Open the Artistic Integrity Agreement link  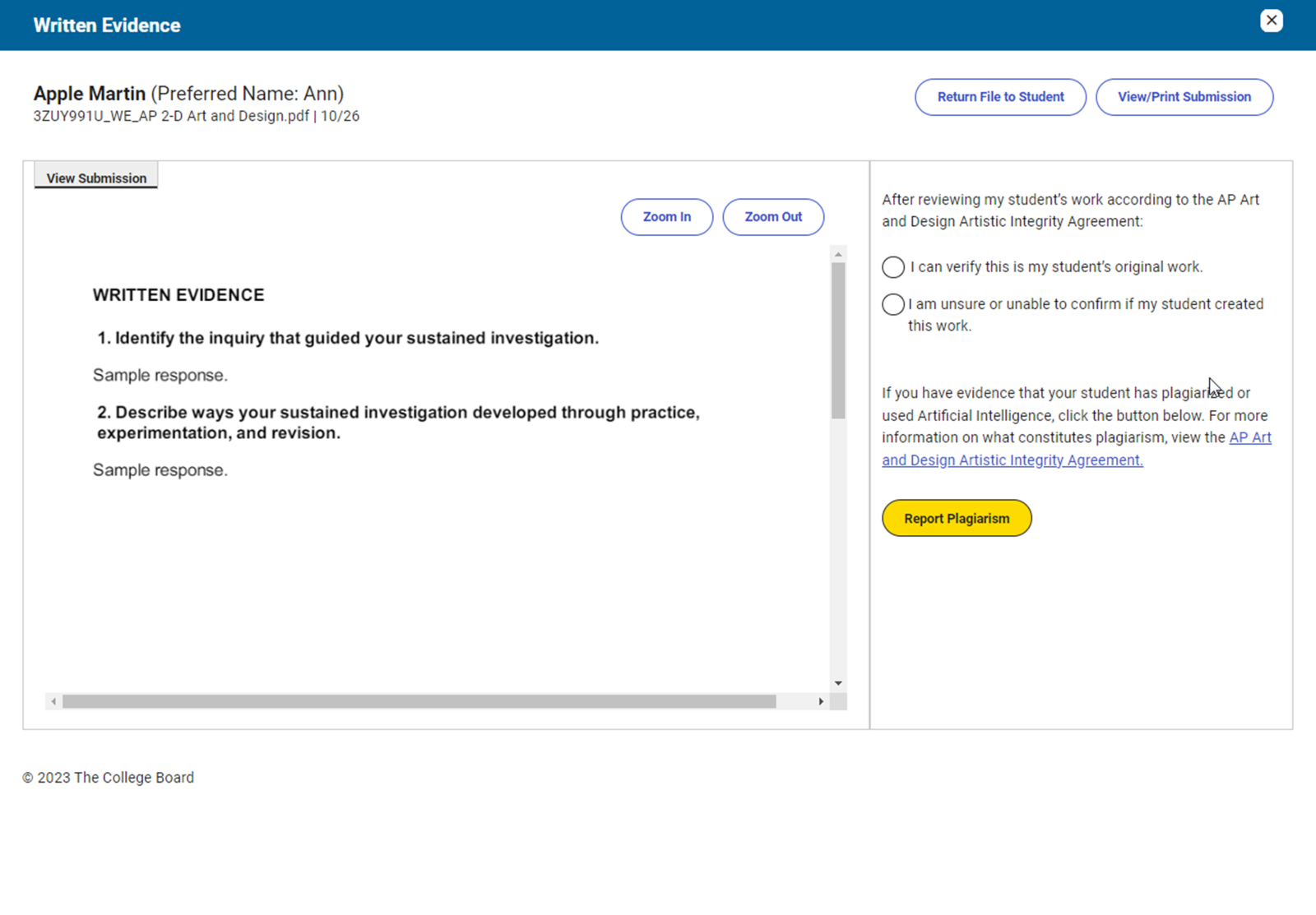(x=1012, y=460)
